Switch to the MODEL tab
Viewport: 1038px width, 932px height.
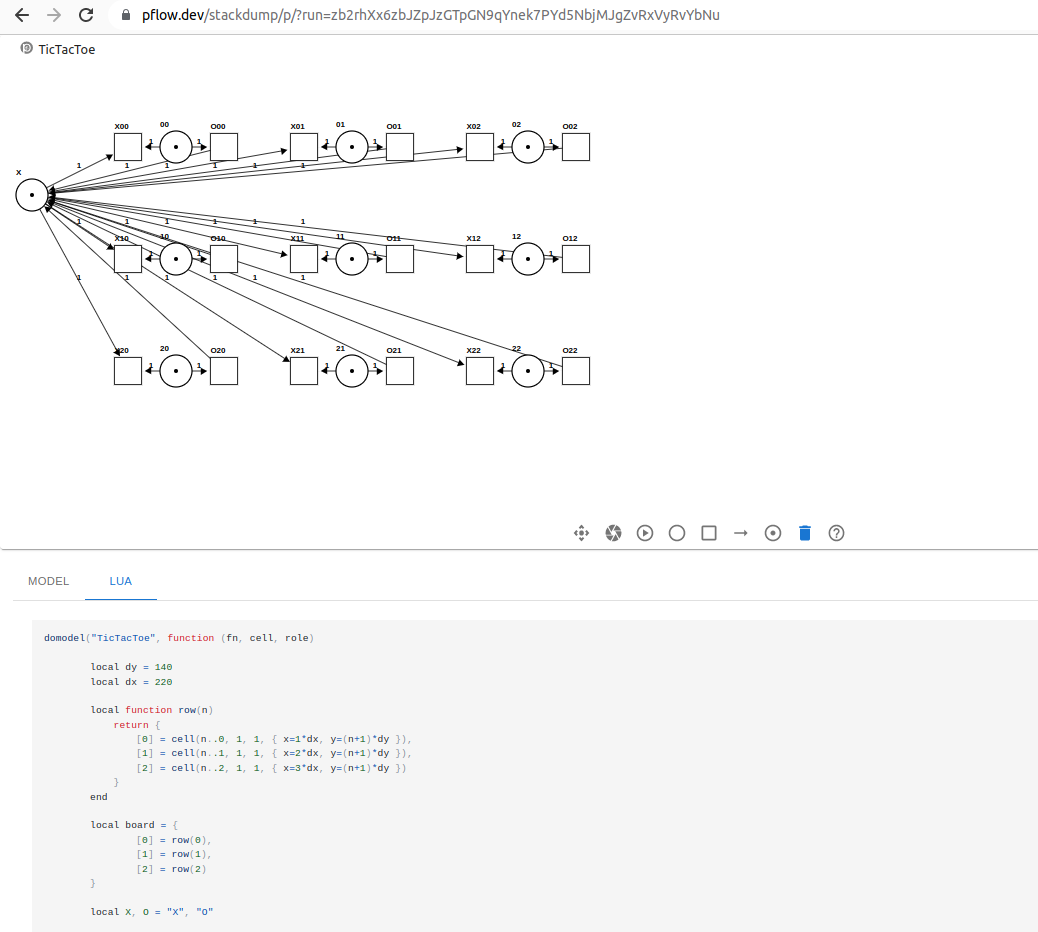coord(48,581)
